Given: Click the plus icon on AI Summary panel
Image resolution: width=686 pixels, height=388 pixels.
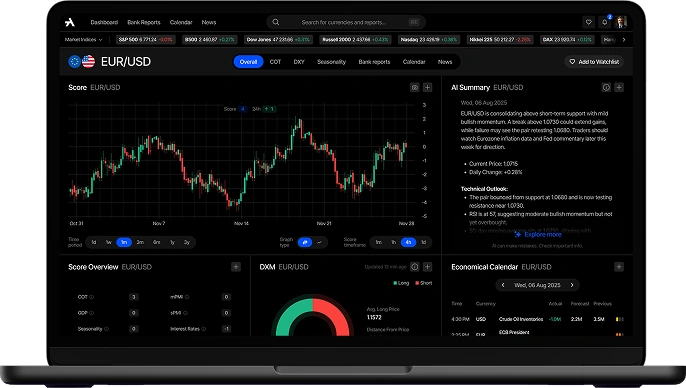Looking at the screenshot, I should [619, 87].
